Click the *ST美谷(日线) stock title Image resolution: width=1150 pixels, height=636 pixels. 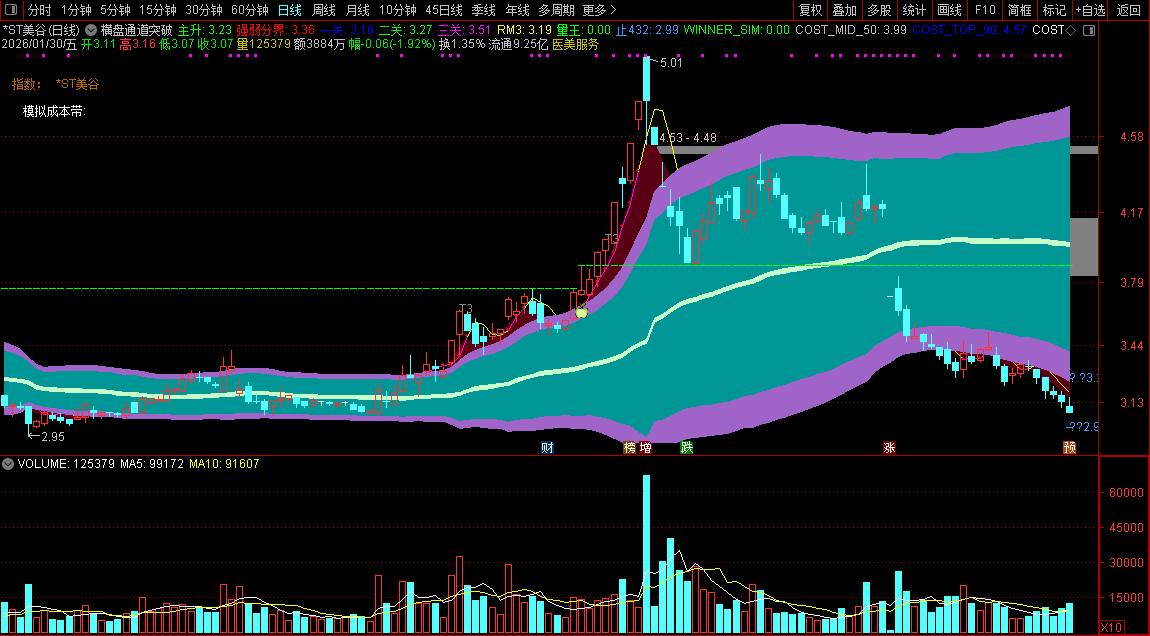pos(41,30)
